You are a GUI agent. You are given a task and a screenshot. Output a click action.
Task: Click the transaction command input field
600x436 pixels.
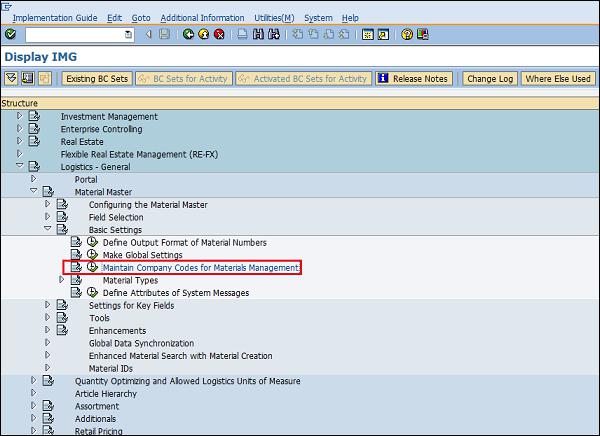click(x=73, y=34)
